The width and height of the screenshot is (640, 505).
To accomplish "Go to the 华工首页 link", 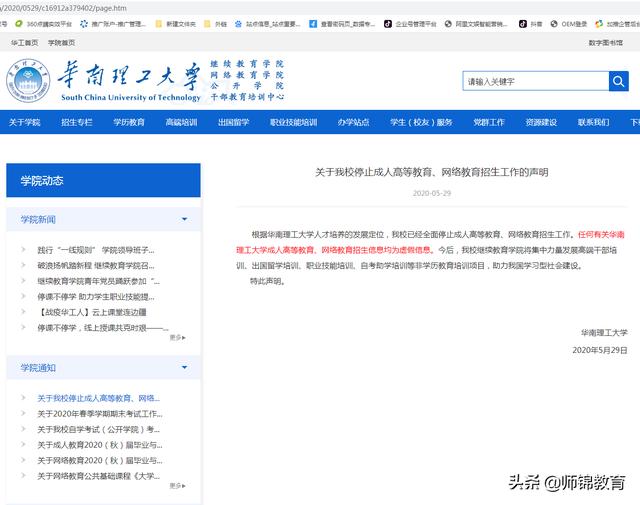I will click(x=24, y=42).
